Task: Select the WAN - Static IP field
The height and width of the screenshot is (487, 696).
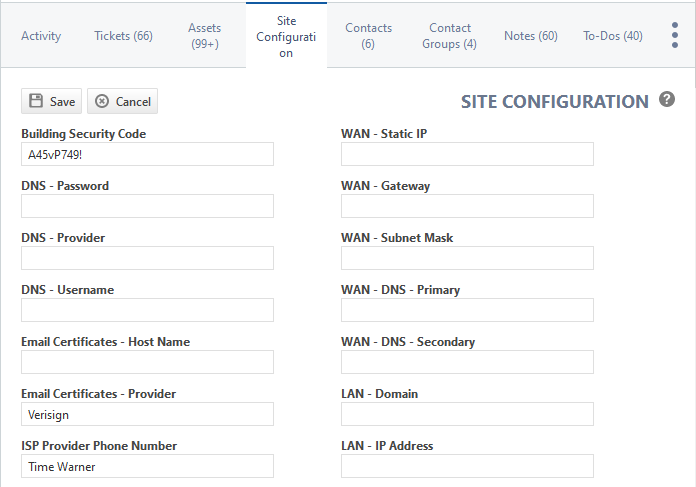Action: click(467, 154)
